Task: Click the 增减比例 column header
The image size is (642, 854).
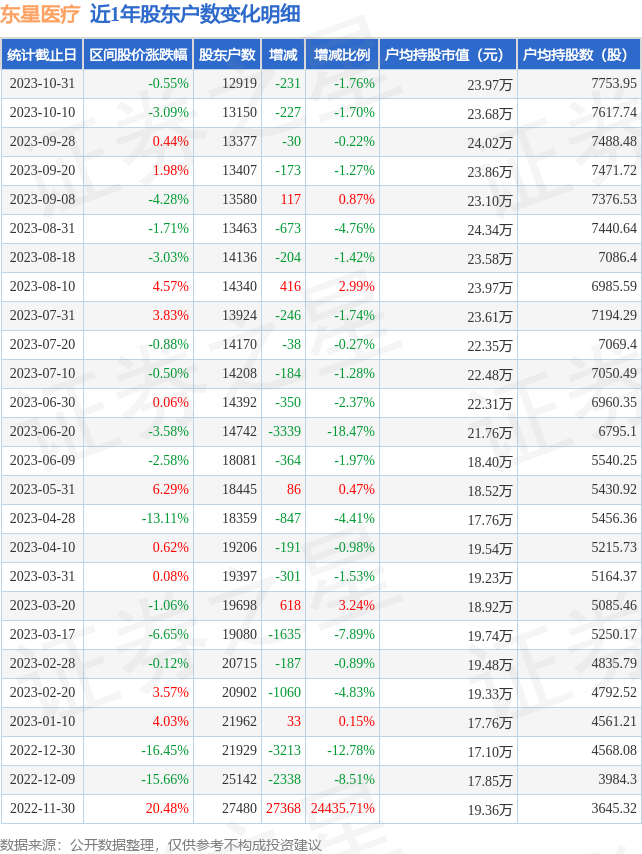Action: 343,54
